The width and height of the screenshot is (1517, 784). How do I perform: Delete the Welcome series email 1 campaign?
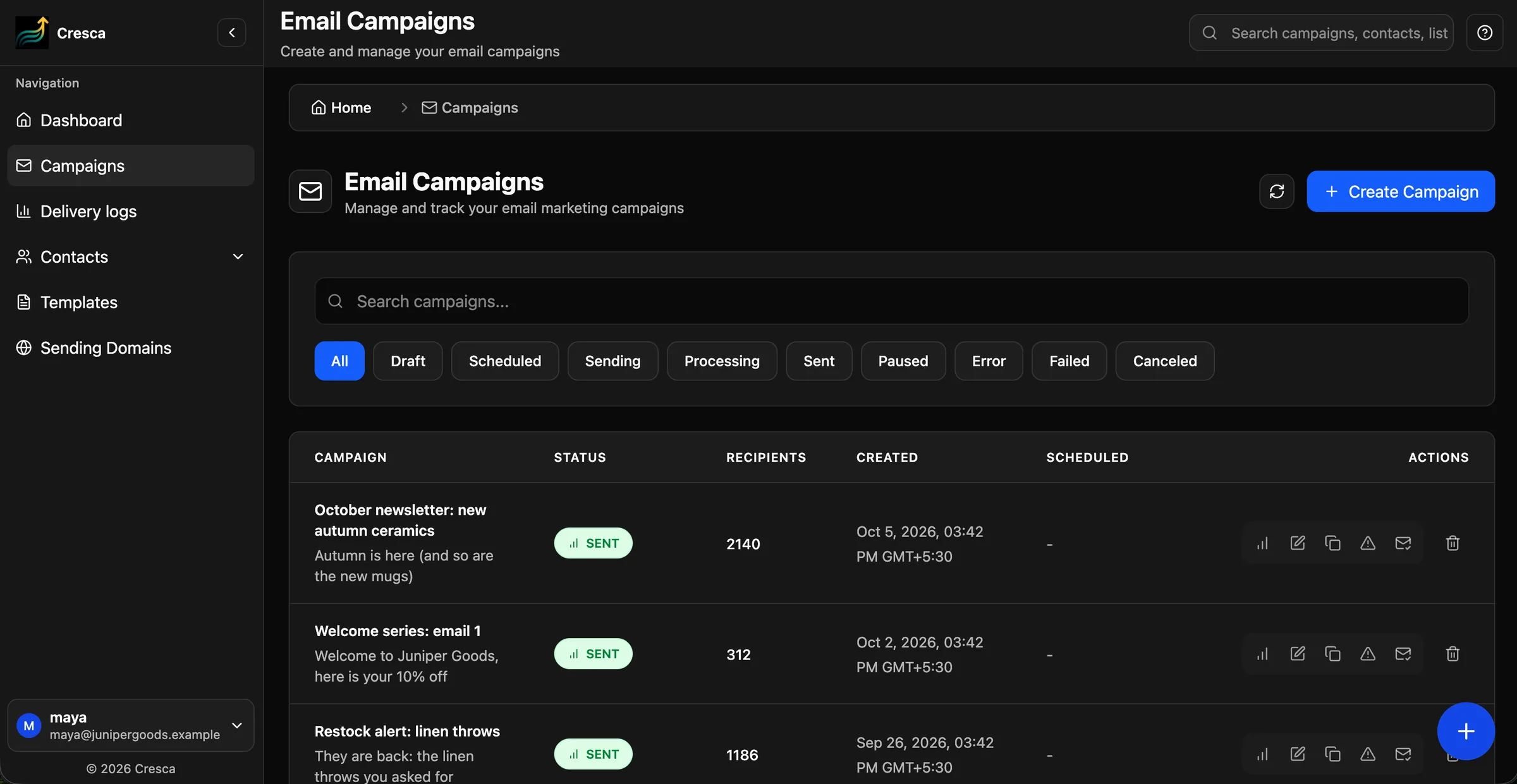[1453, 654]
